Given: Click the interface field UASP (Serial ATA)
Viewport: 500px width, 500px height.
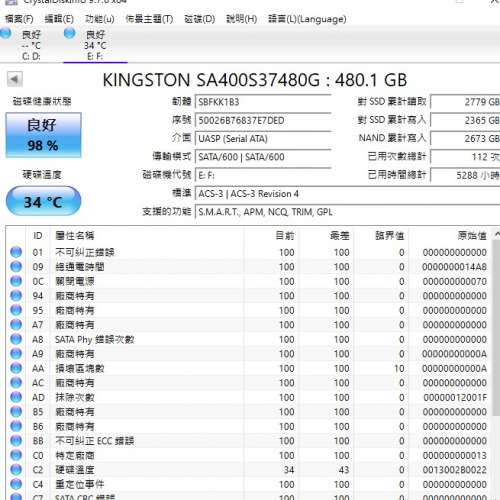Looking at the screenshot, I should point(263,139).
